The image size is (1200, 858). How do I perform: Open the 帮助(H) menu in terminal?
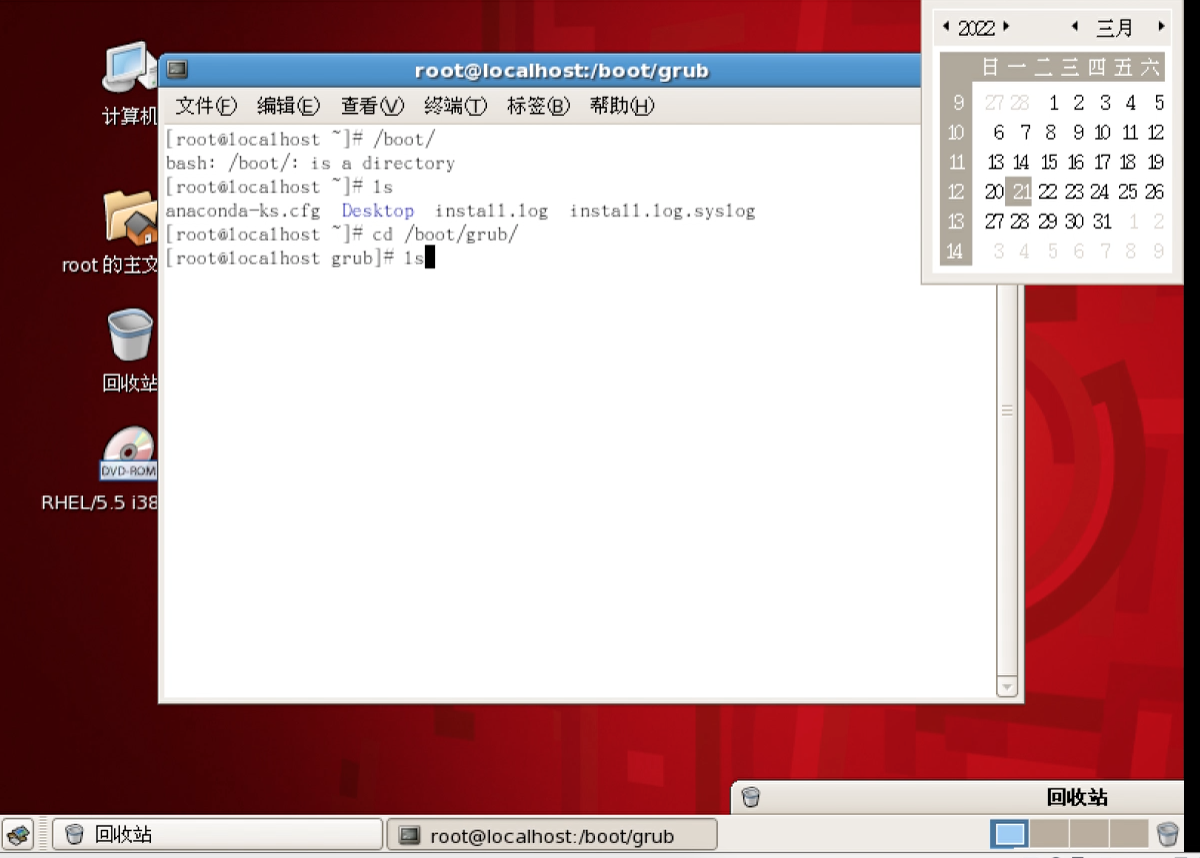pos(621,106)
